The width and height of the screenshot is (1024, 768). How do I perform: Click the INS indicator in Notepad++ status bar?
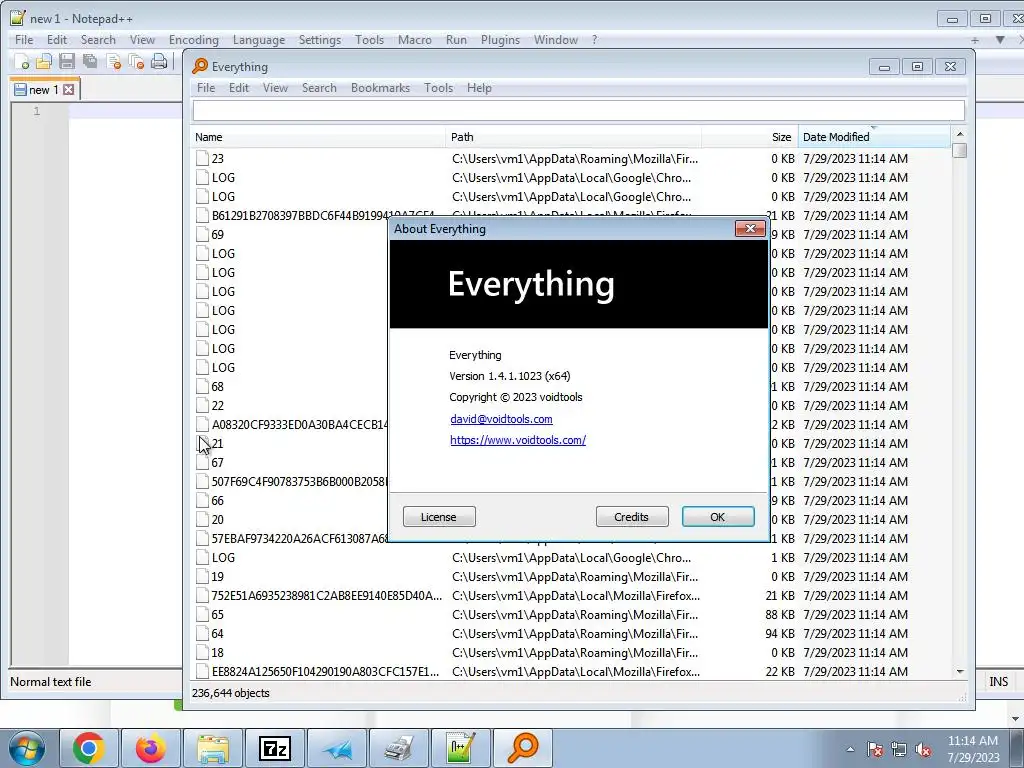998,682
